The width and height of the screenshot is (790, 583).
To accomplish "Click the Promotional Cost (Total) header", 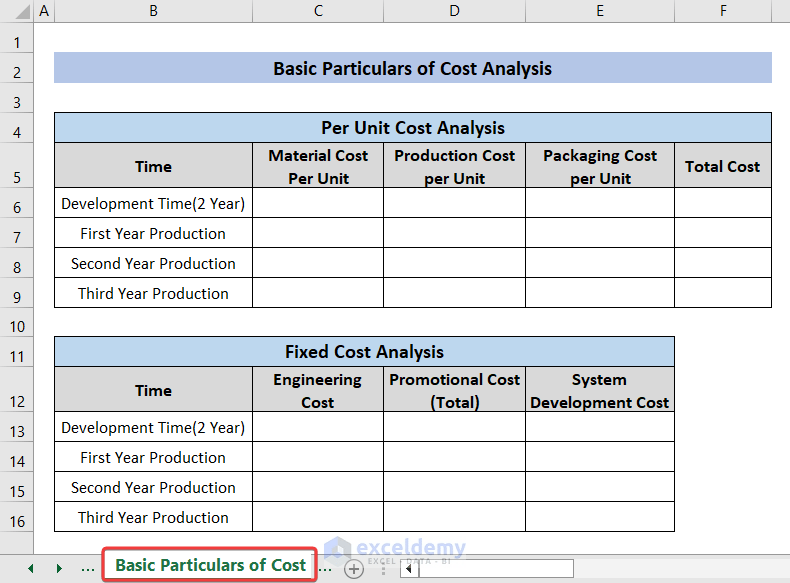I will point(454,390).
